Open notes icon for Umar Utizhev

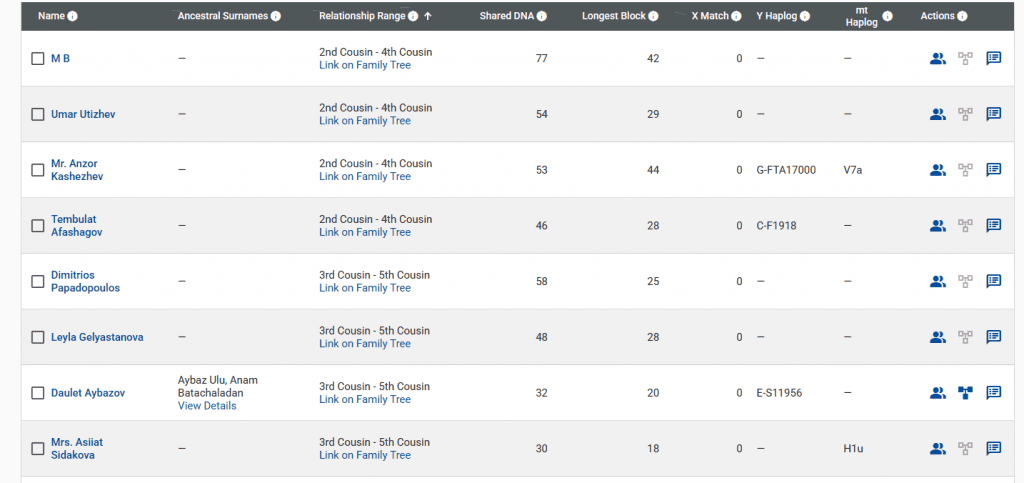994,114
